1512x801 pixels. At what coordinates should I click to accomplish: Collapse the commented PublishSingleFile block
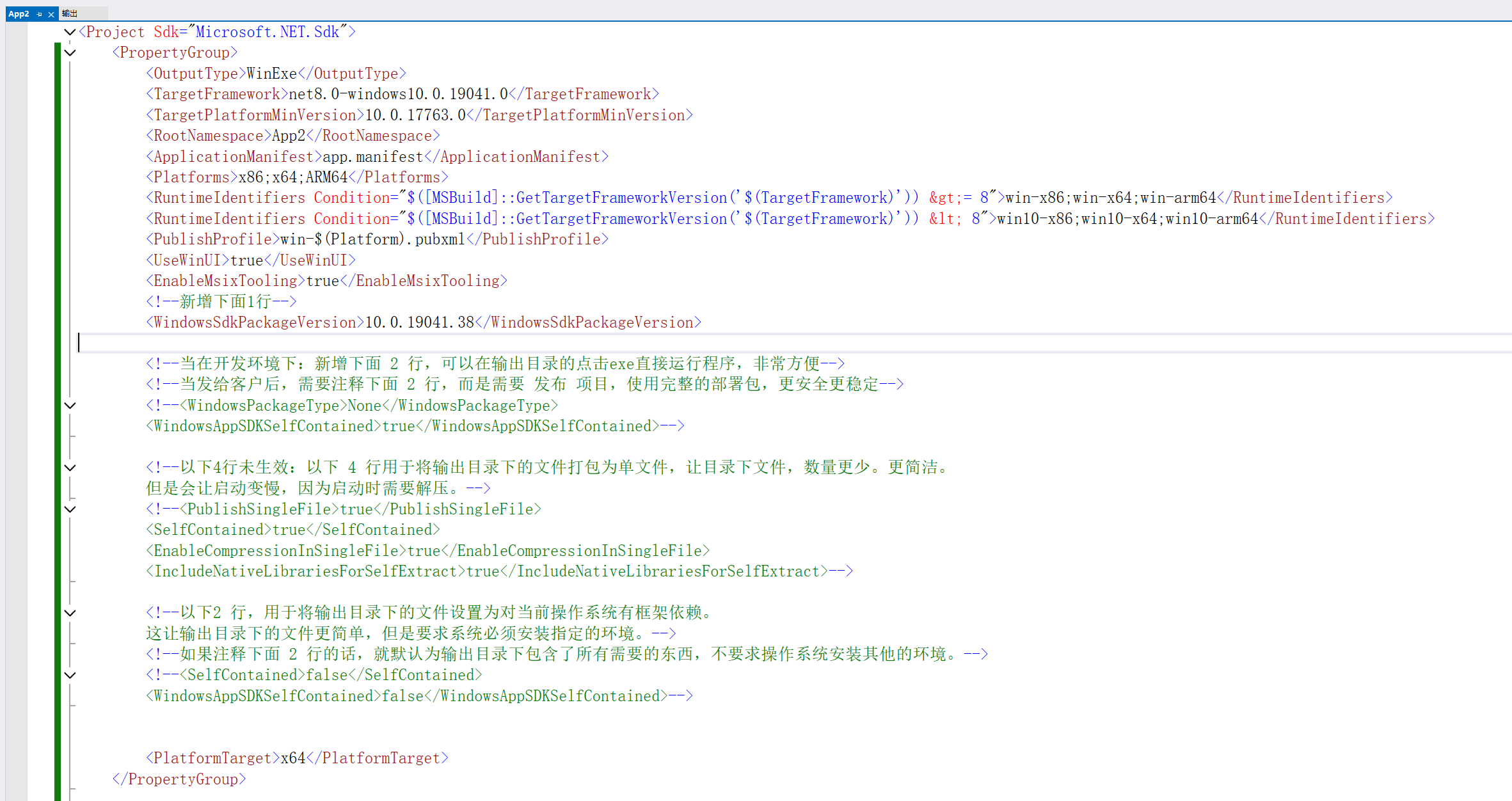click(x=70, y=509)
